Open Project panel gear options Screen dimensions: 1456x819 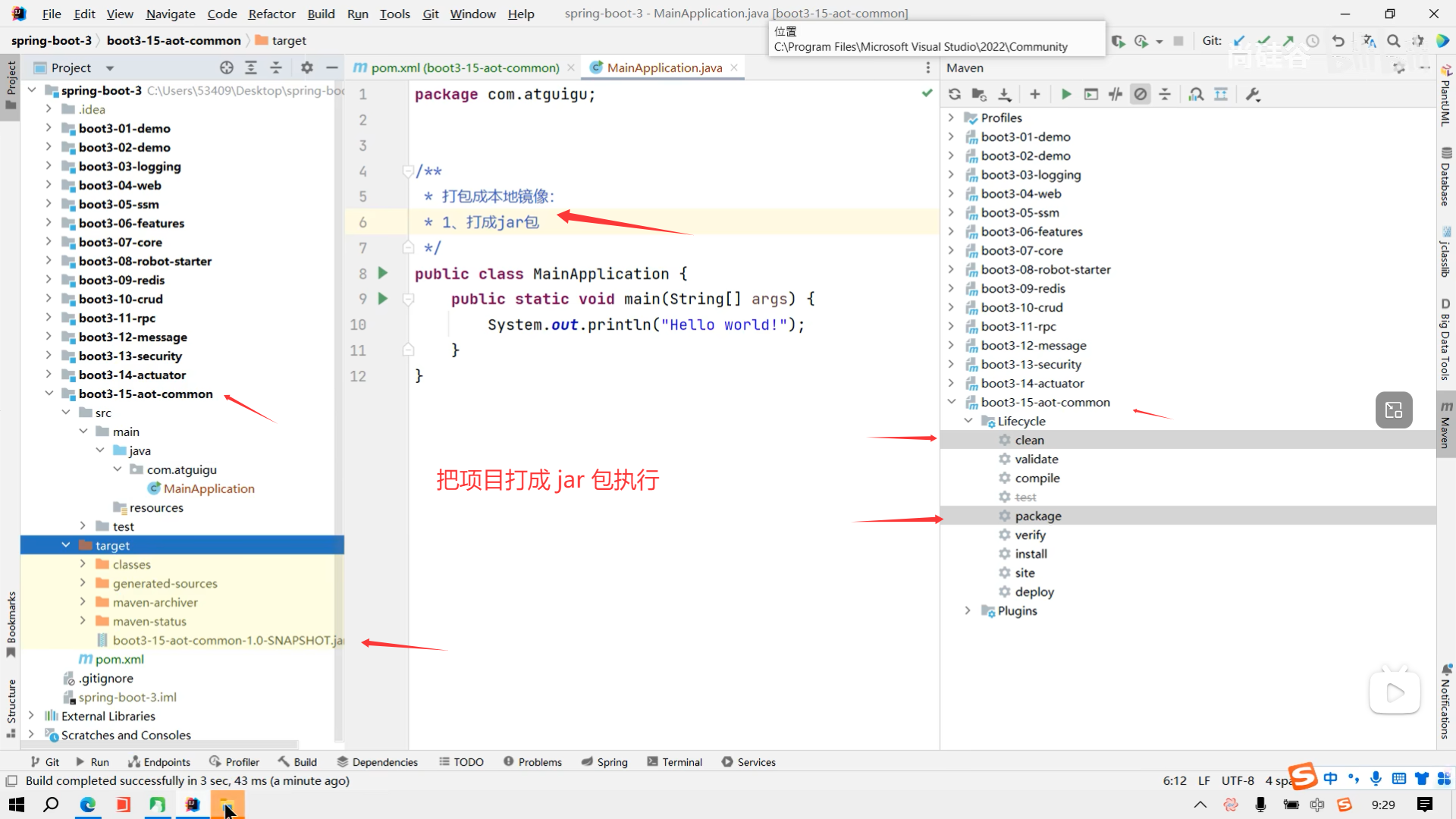[x=306, y=67]
